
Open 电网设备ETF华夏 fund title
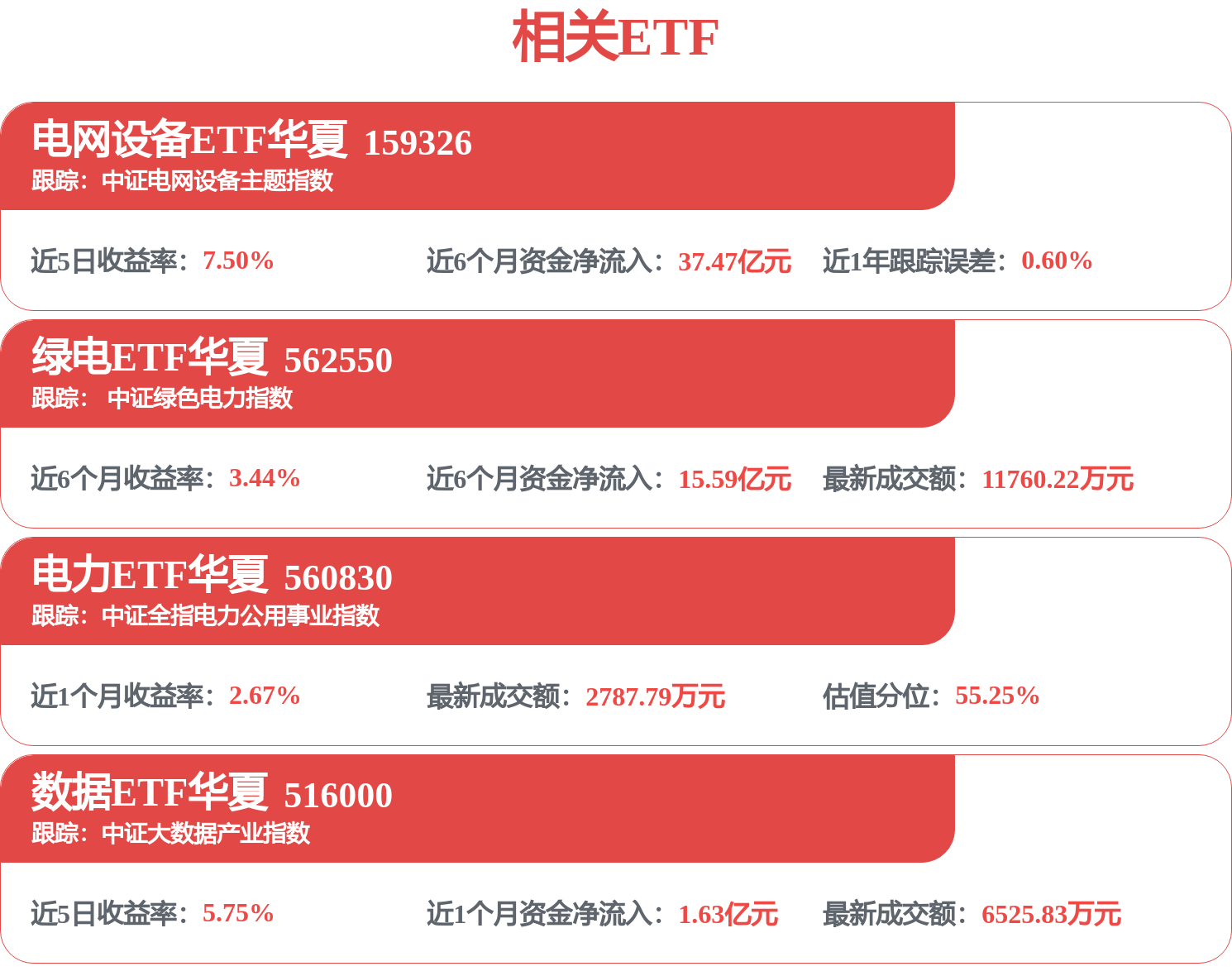pos(189,139)
